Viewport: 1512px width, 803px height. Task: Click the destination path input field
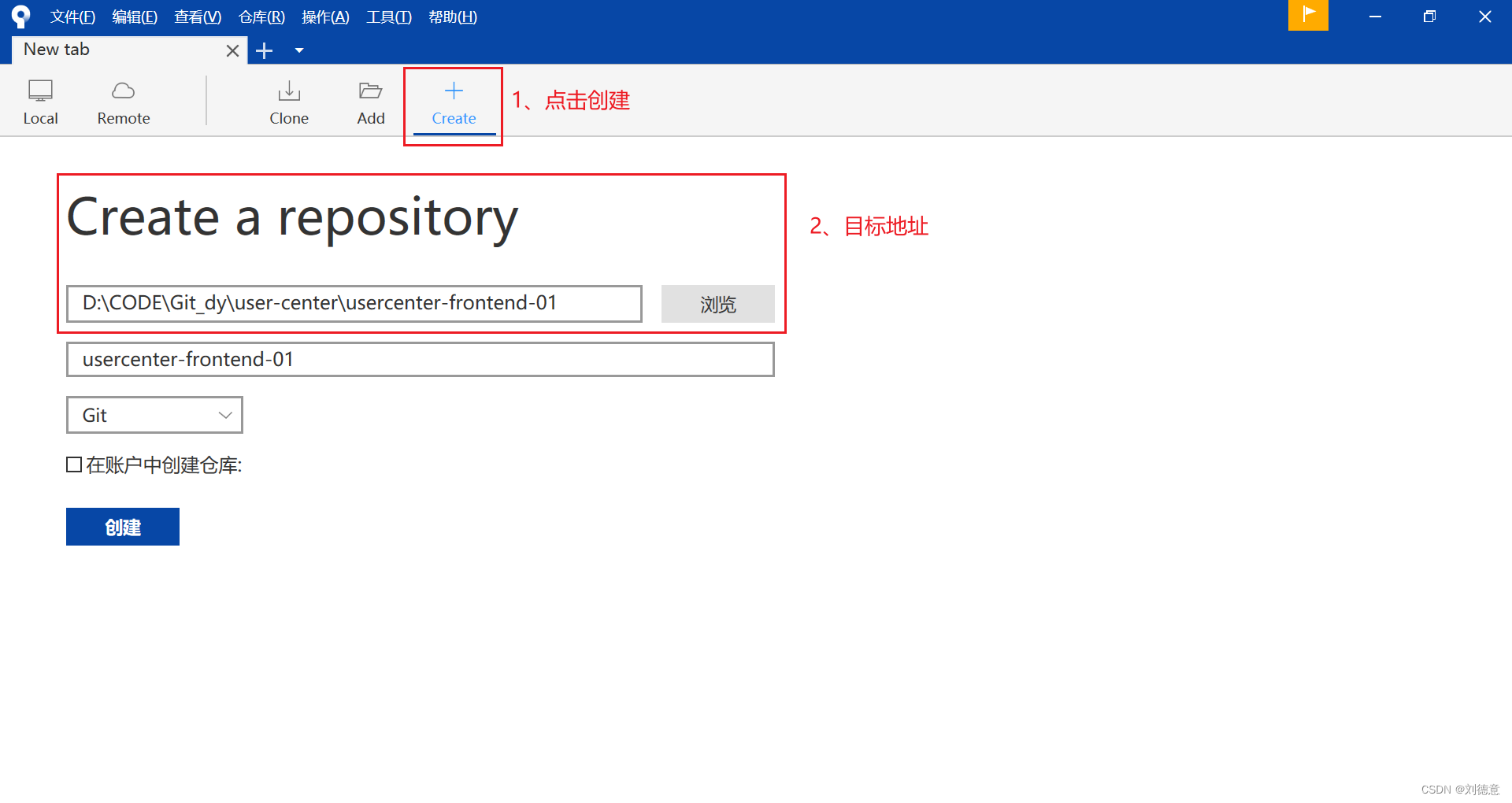point(354,304)
